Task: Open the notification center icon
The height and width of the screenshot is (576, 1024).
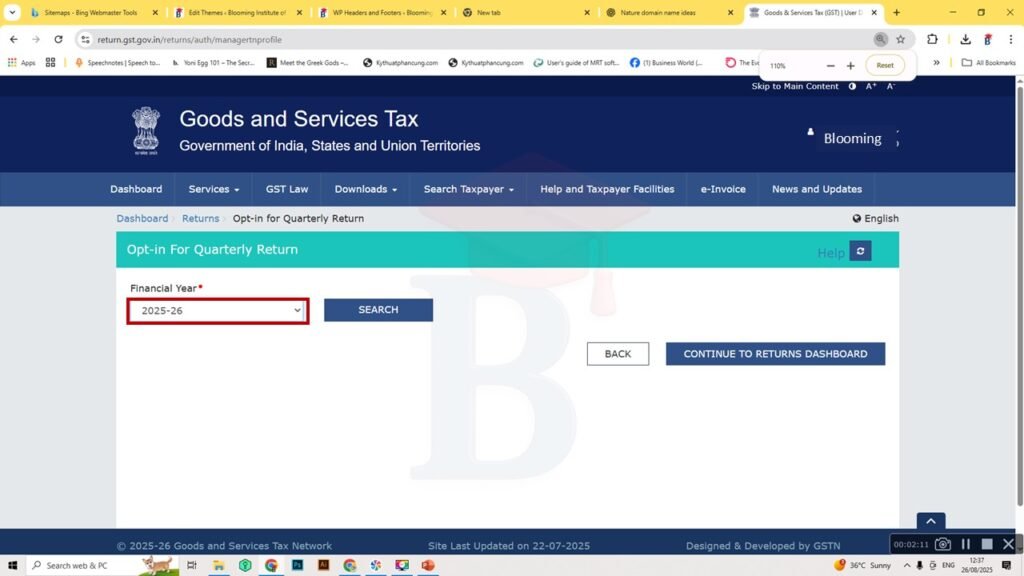Action: 1006,565
